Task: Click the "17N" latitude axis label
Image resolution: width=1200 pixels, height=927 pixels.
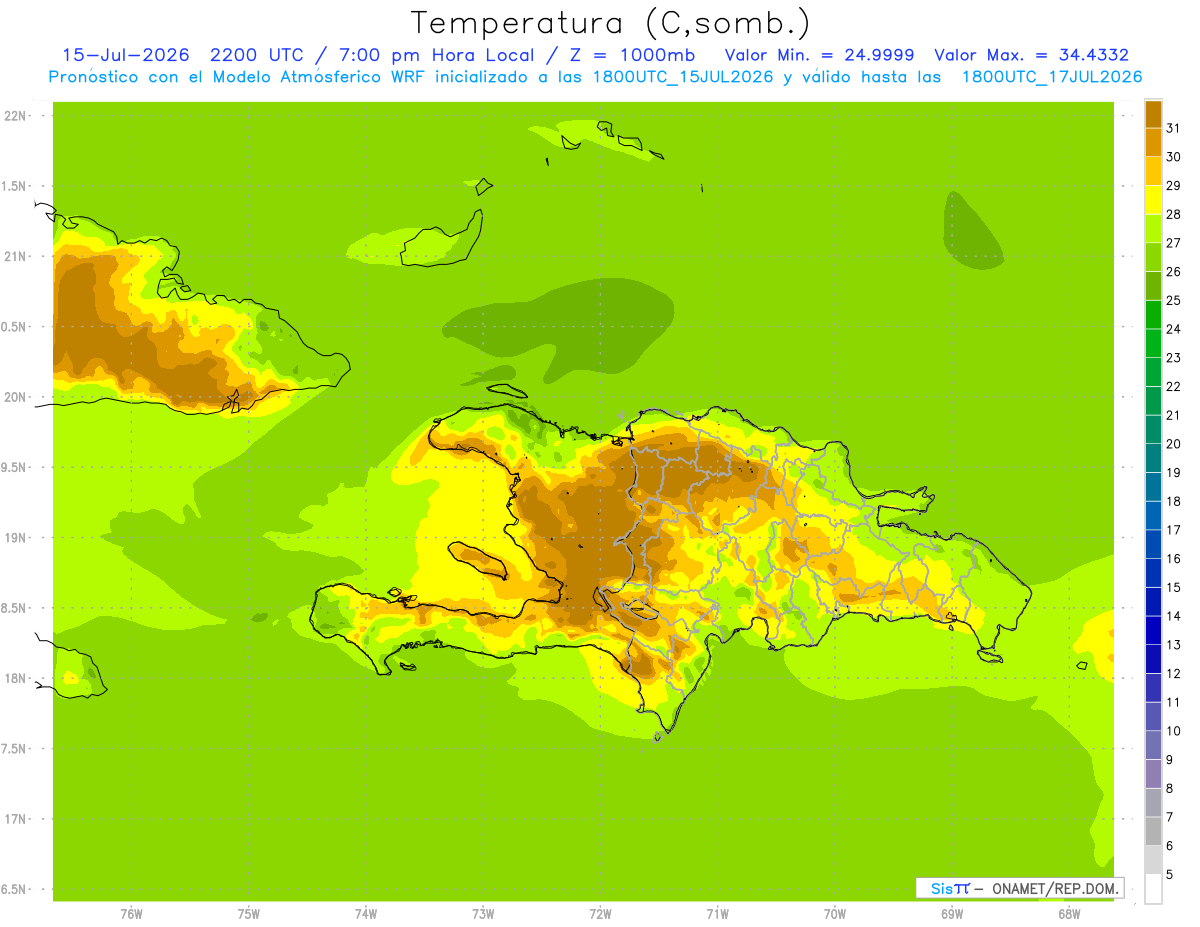Action: [15, 819]
